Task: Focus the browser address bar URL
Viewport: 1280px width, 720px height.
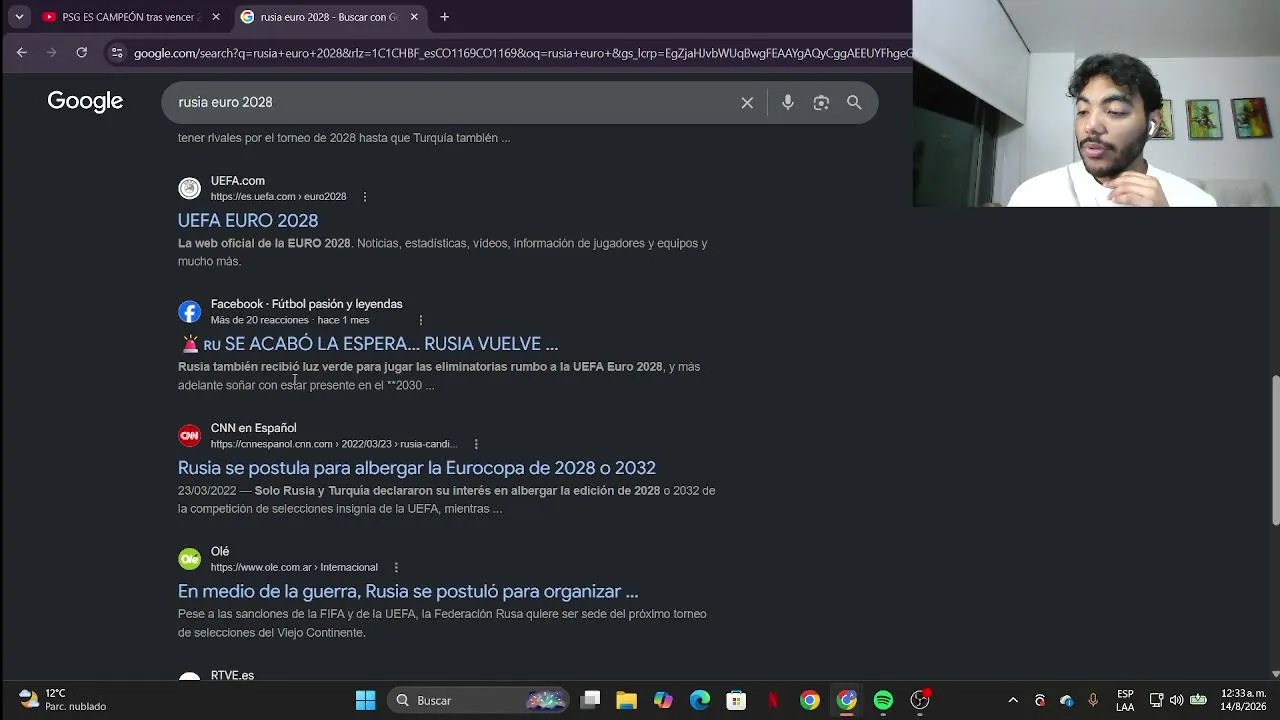Action: point(522,53)
